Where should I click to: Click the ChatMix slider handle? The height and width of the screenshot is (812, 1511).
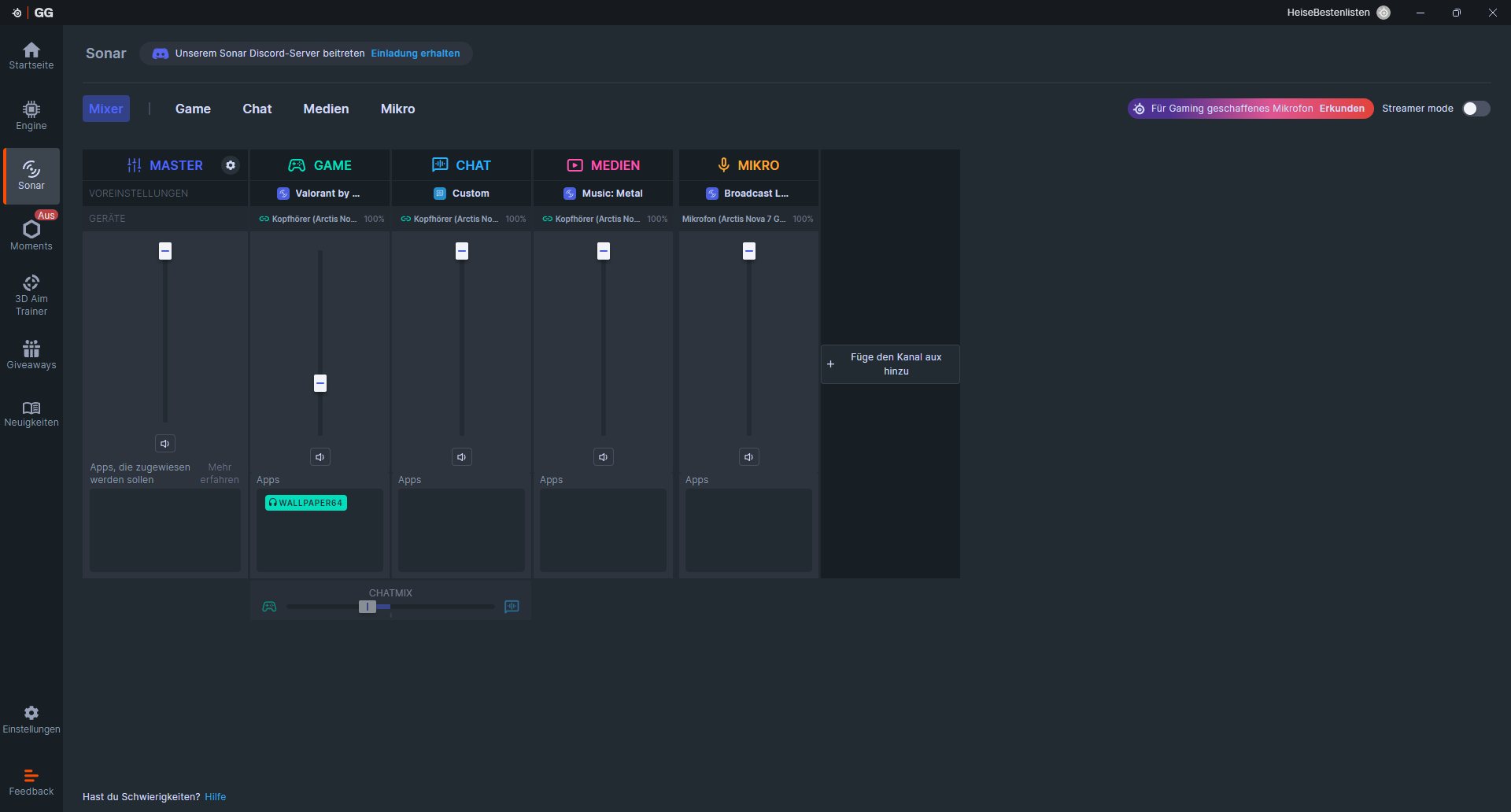368,607
